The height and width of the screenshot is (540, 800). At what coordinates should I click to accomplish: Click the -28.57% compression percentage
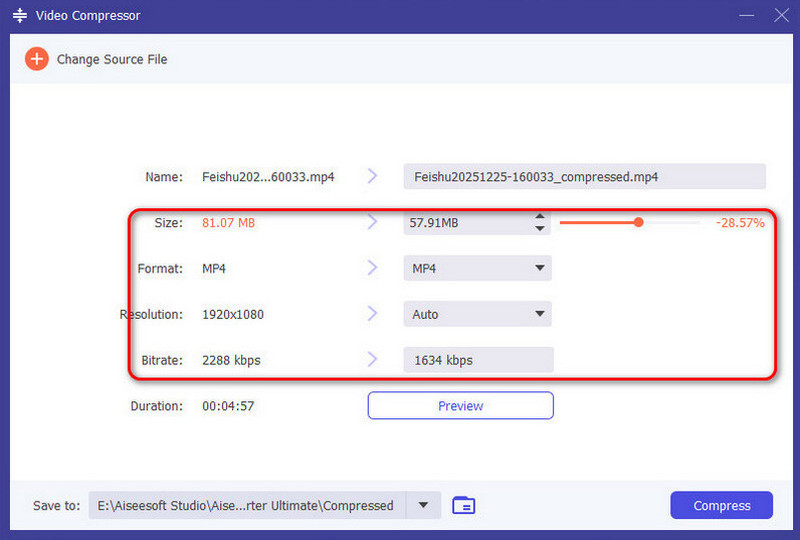click(740, 223)
